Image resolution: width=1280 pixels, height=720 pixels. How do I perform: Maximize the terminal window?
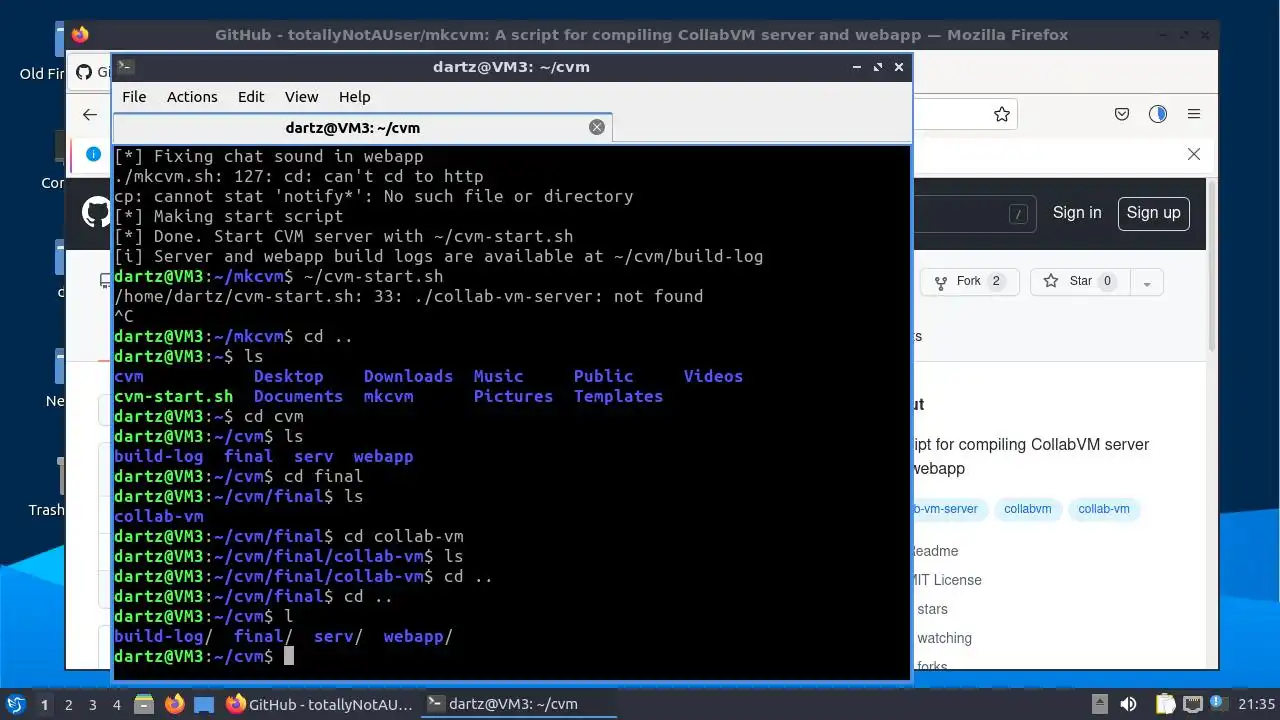point(878,67)
